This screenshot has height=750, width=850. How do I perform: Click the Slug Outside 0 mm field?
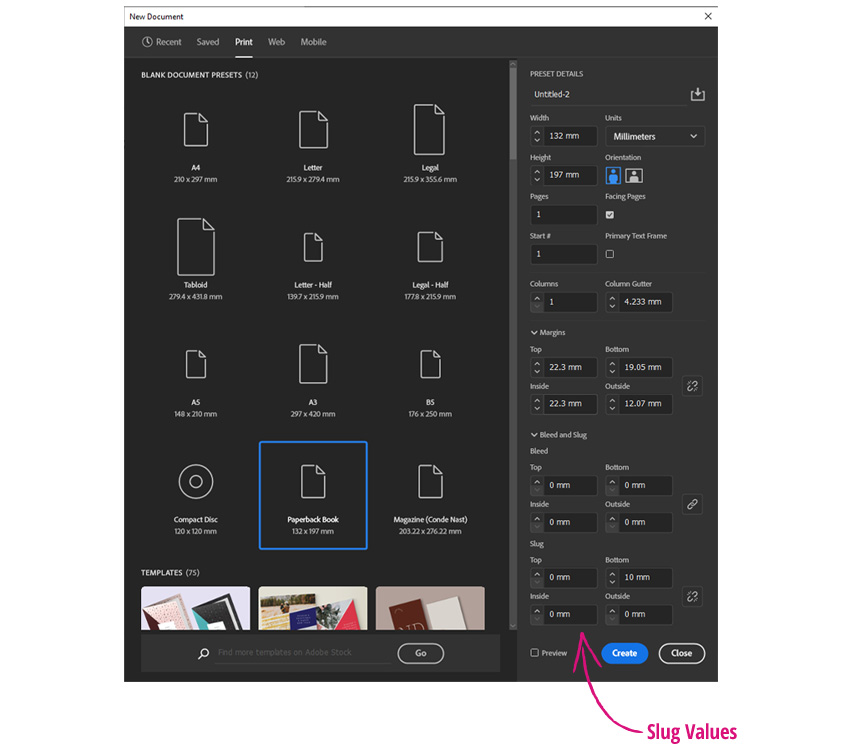pyautogui.click(x=646, y=614)
